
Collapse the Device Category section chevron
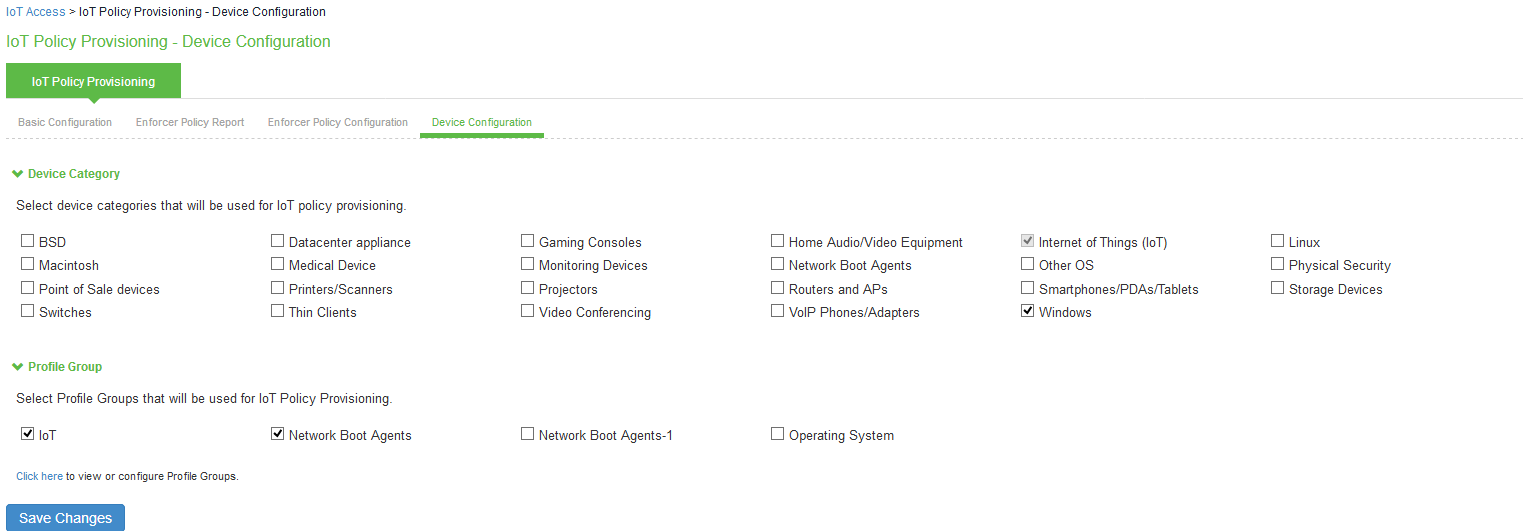point(17,174)
